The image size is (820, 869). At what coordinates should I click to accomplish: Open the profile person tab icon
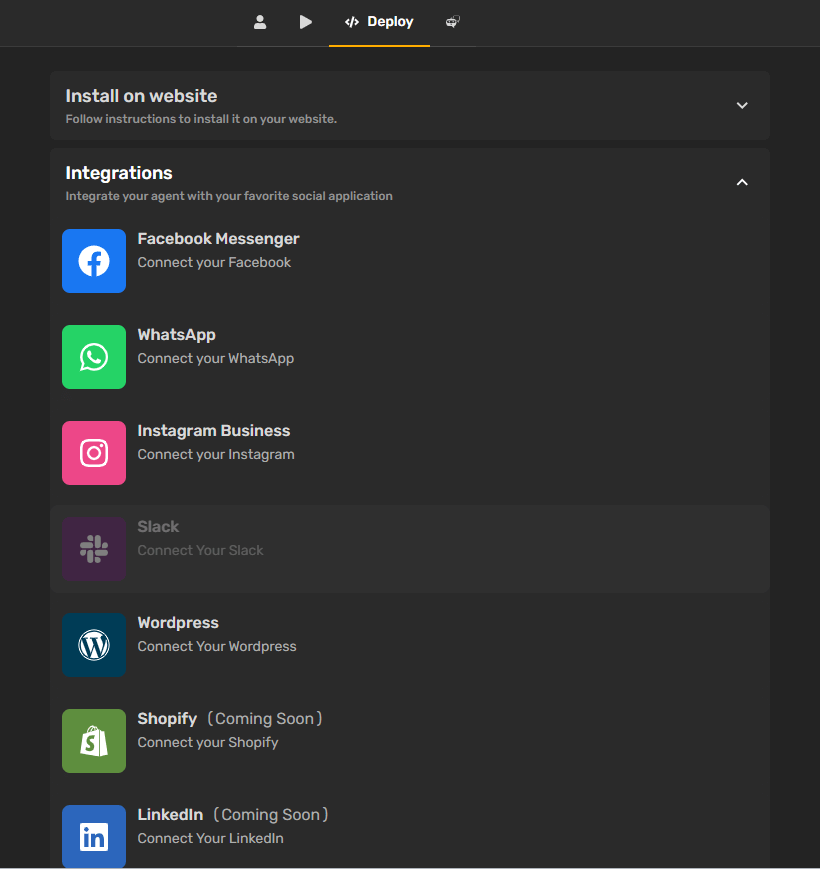click(x=260, y=22)
